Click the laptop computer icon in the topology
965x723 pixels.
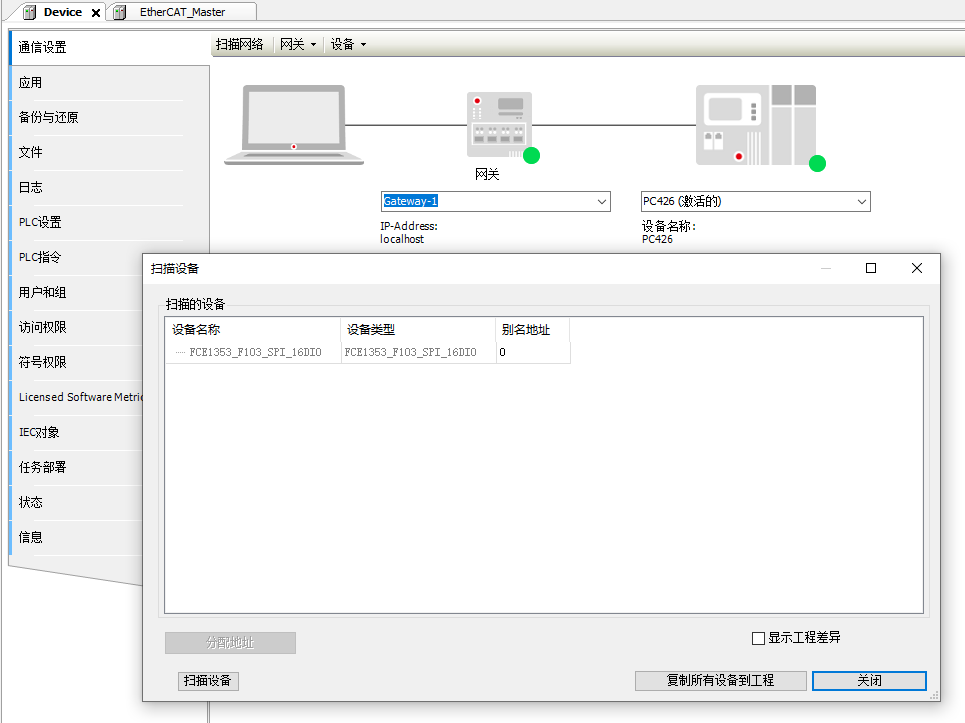(294, 125)
